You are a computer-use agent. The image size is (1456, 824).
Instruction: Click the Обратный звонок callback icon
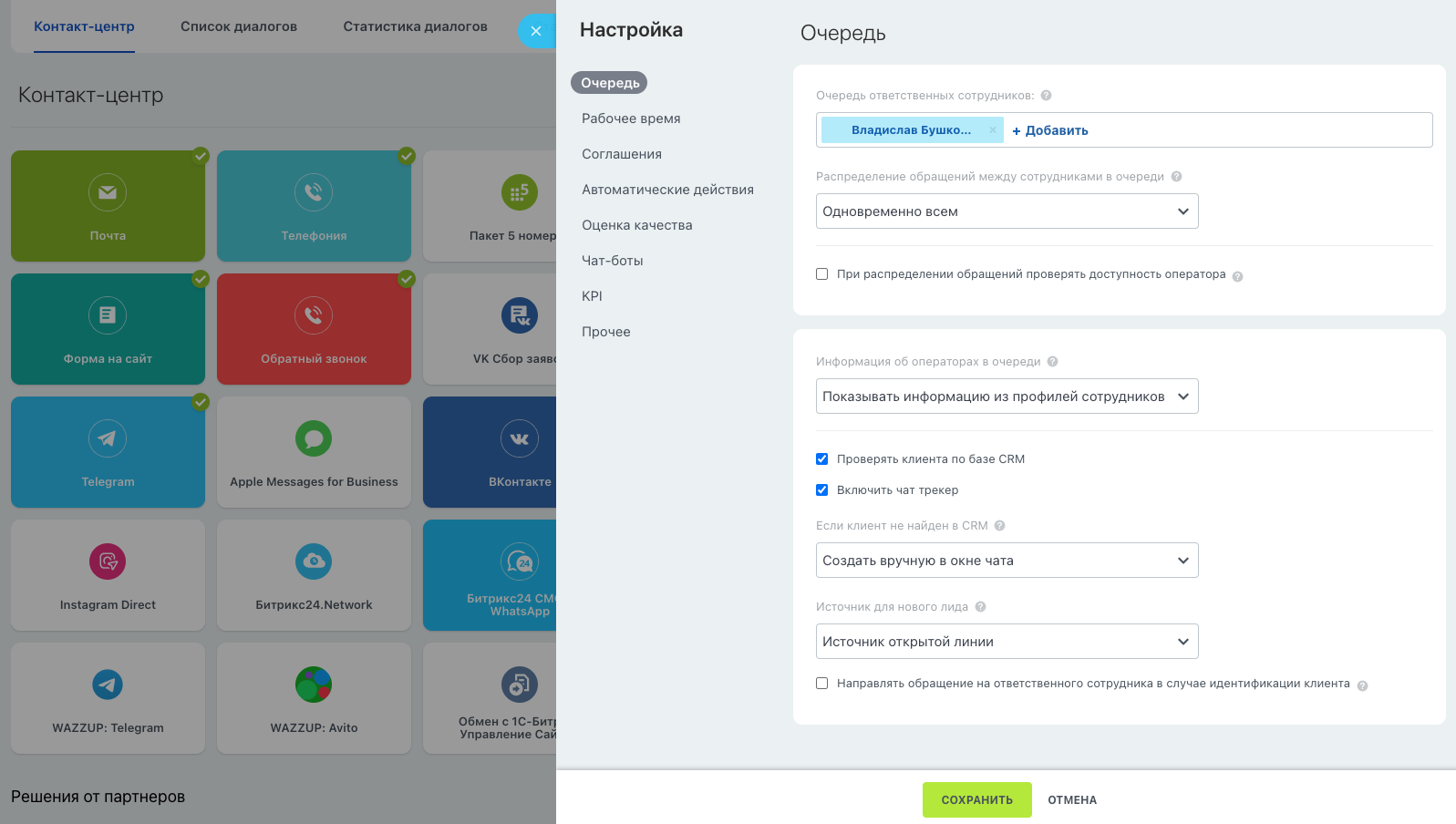point(314,315)
